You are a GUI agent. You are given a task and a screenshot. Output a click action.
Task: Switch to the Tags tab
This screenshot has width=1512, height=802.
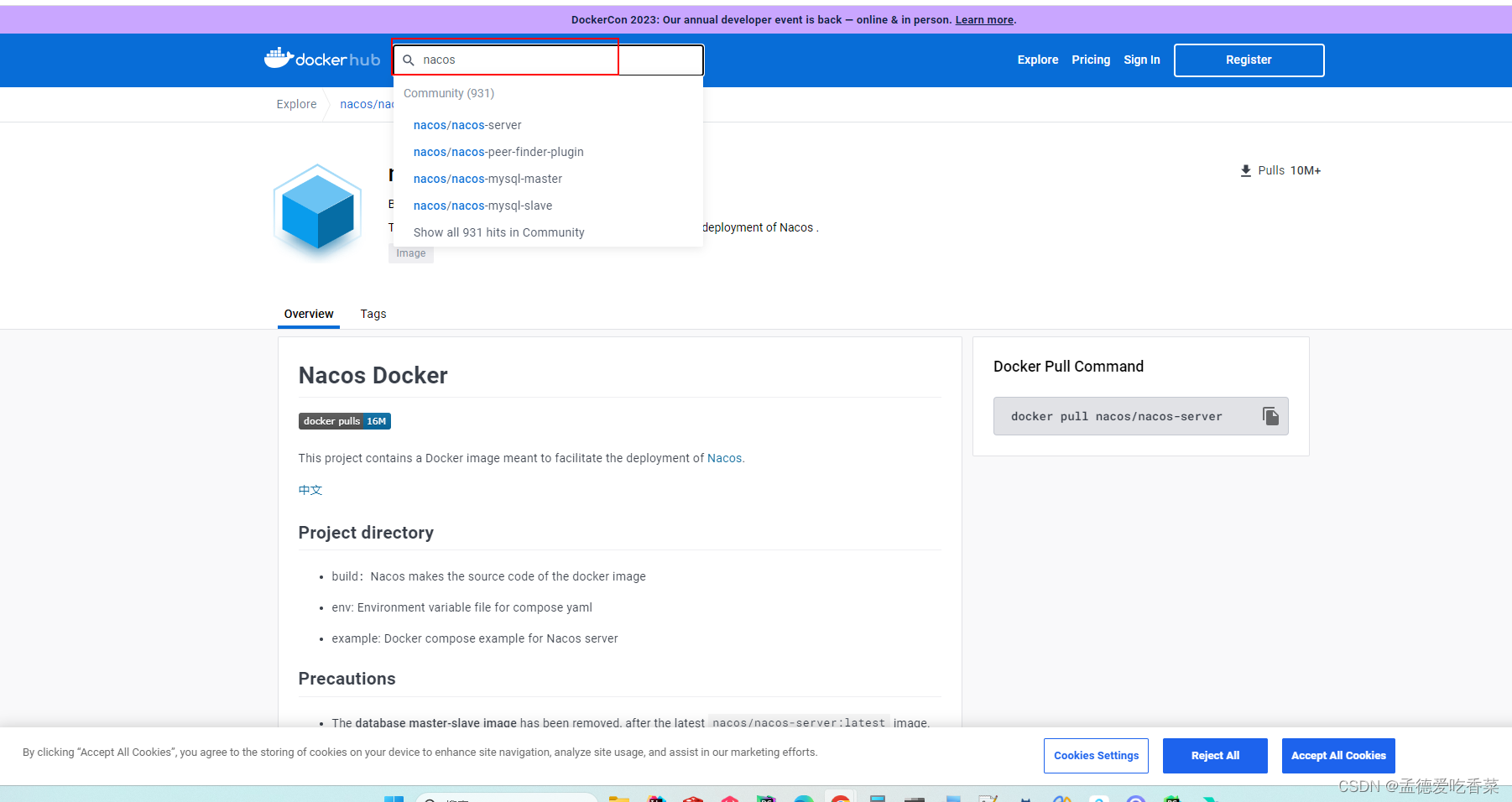(373, 314)
